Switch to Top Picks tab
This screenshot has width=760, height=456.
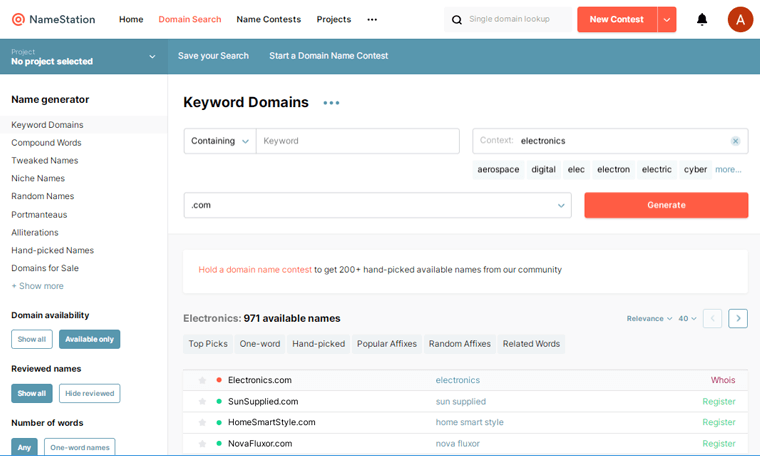208,344
